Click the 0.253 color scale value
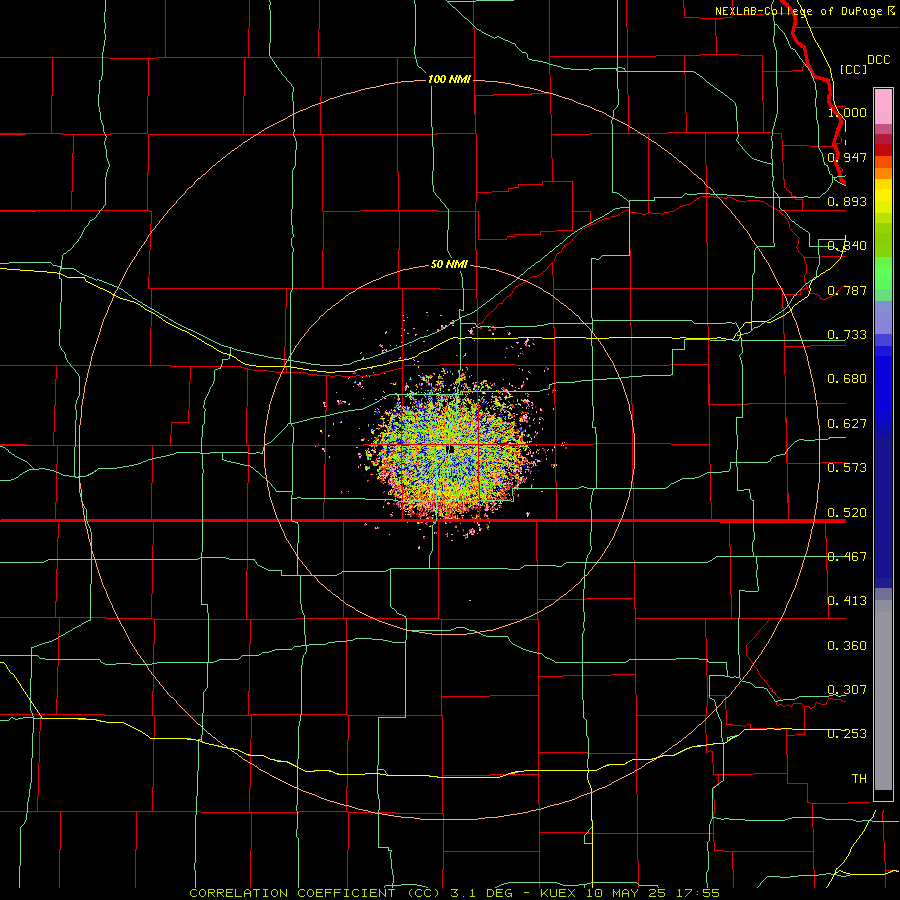 pos(847,734)
